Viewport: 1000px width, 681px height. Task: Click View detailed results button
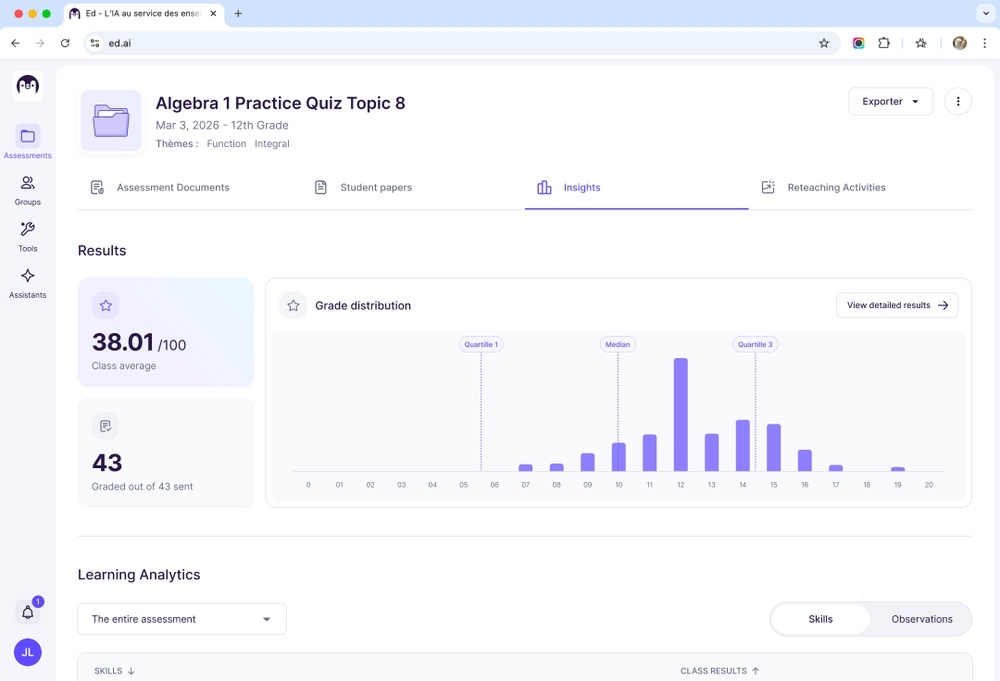(x=896, y=305)
